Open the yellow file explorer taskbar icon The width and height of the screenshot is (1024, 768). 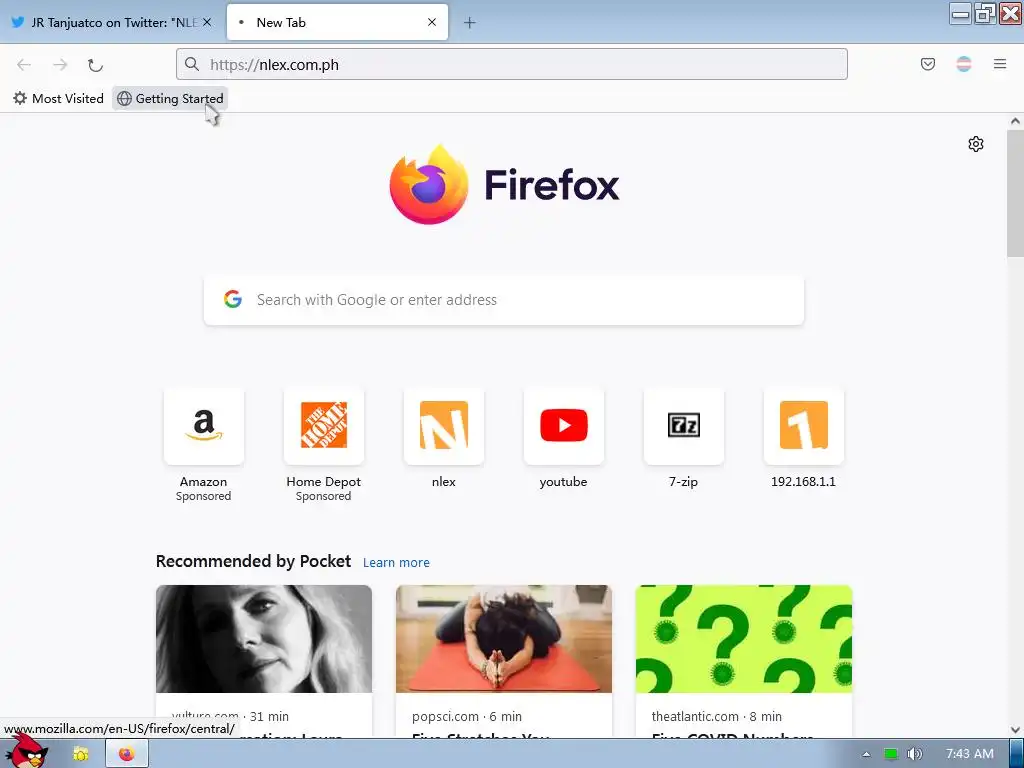pos(80,754)
